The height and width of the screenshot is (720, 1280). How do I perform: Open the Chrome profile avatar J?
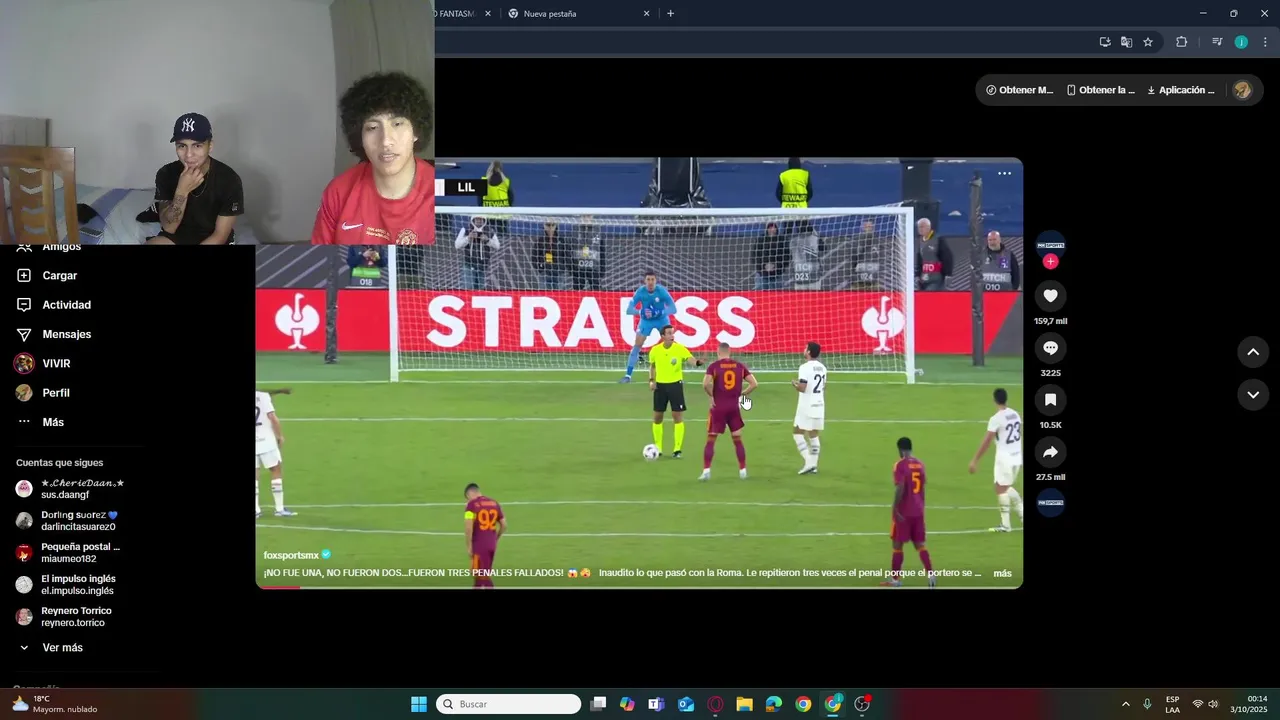point(1241,42)
